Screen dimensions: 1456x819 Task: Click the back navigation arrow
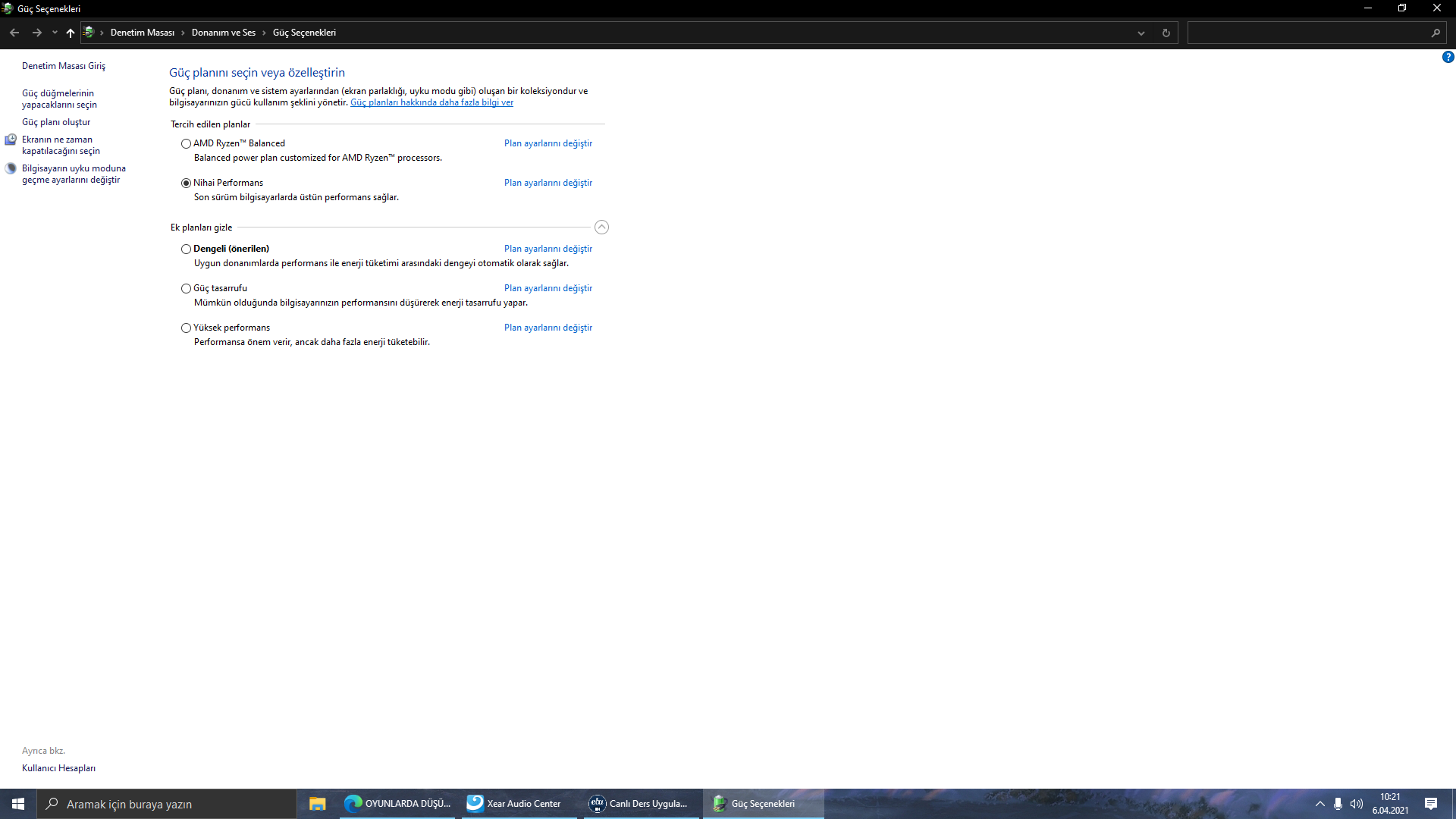coord(14,33)
